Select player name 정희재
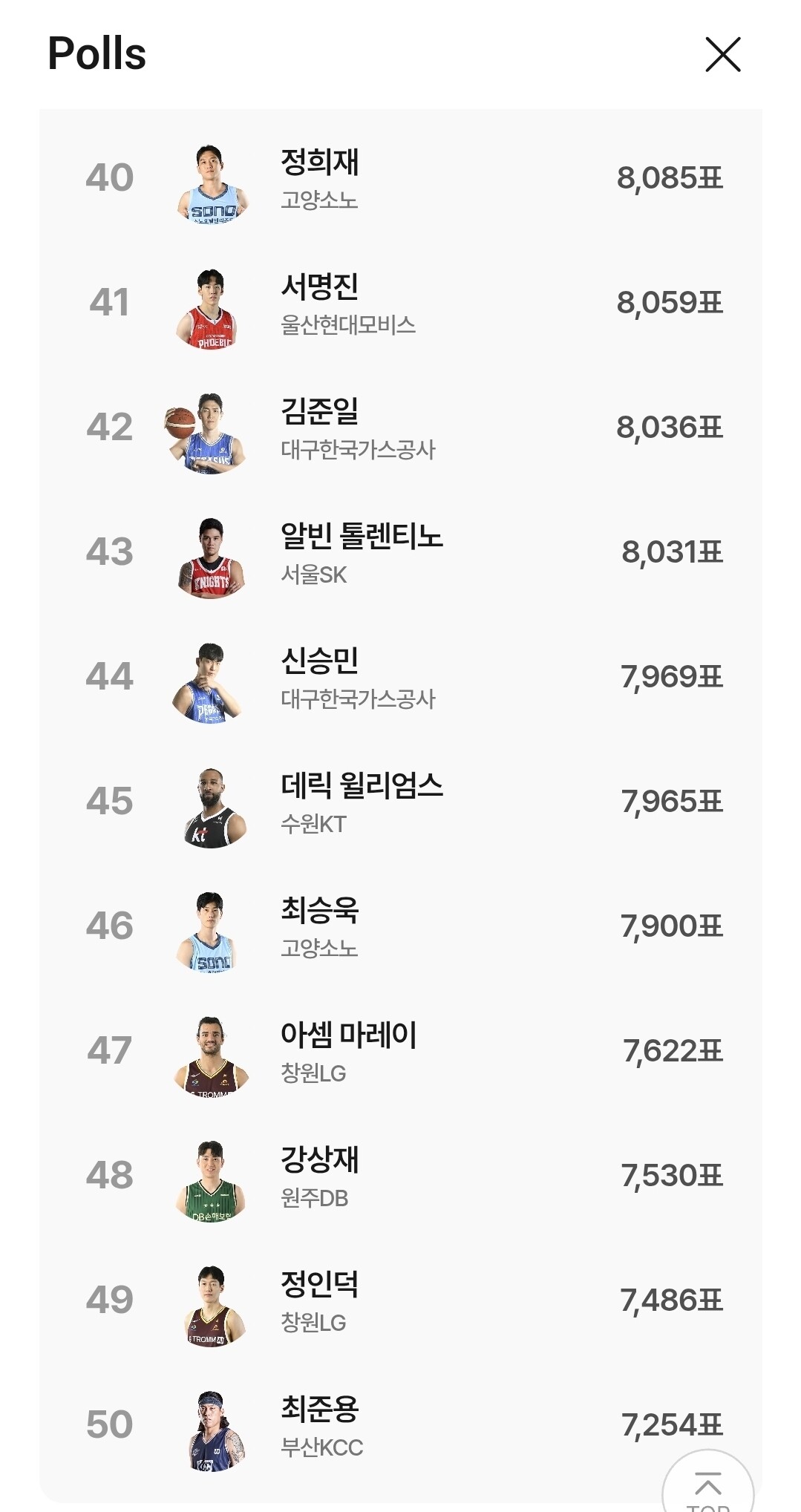Viewport: 801px width, 1512px height. point(319,163)
